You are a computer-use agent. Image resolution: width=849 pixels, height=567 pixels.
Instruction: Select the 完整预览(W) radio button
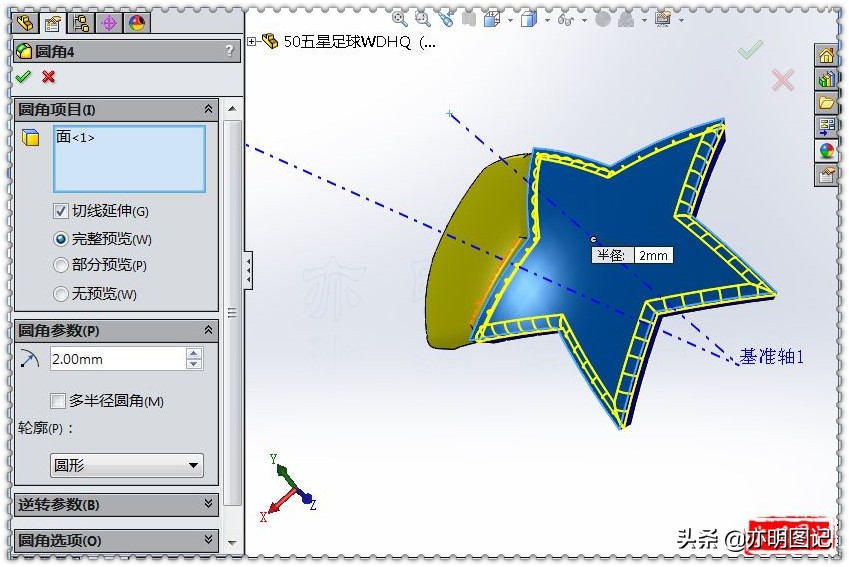pos(61,239)
